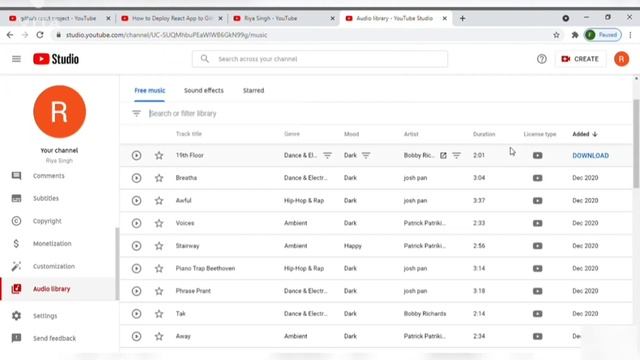This screenshot has width=640, height=360.
Task: Click the page vertical scrollbar
Action: pos(636,144)
